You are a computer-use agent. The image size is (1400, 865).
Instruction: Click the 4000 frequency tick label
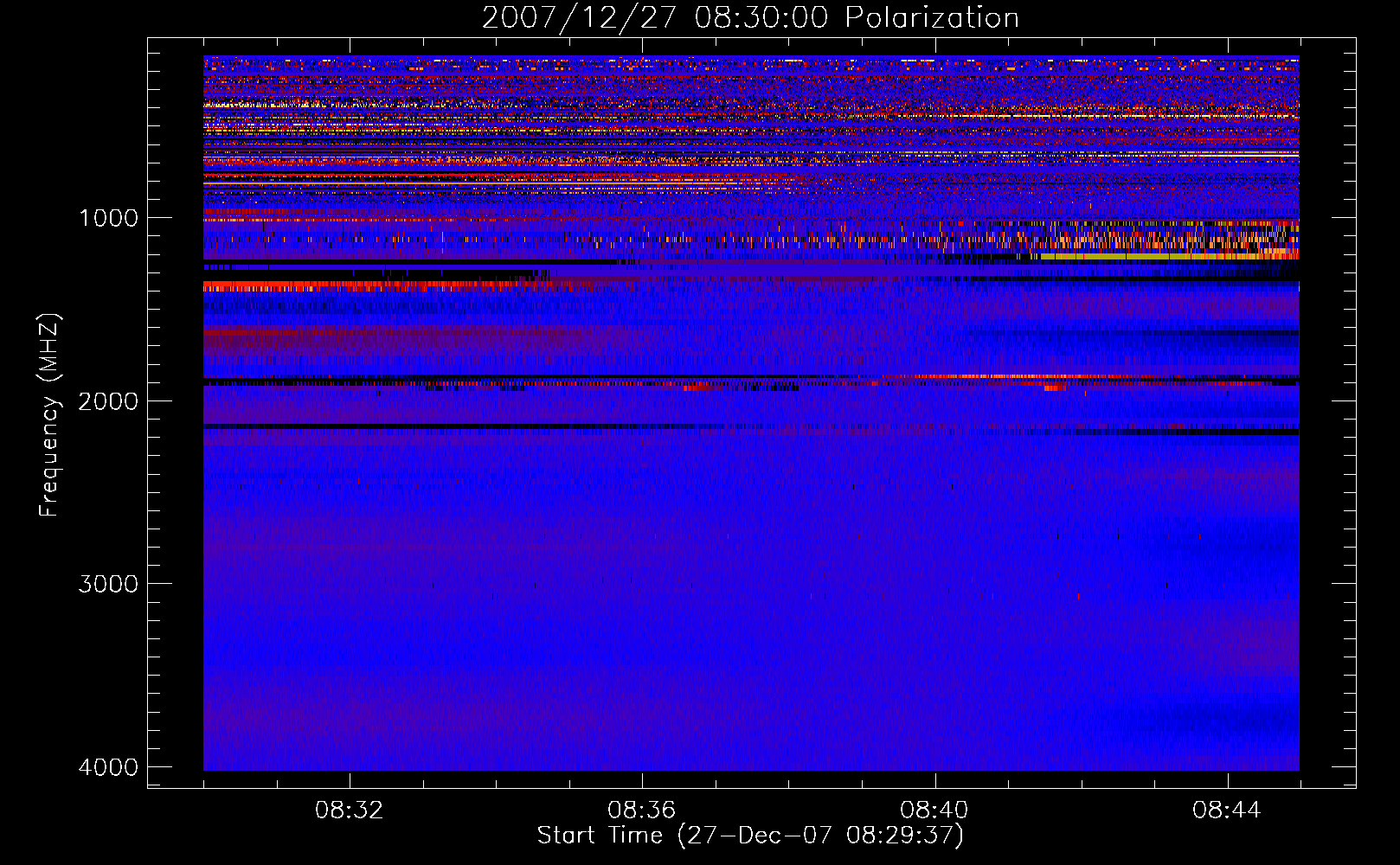[x=109, y=767]
